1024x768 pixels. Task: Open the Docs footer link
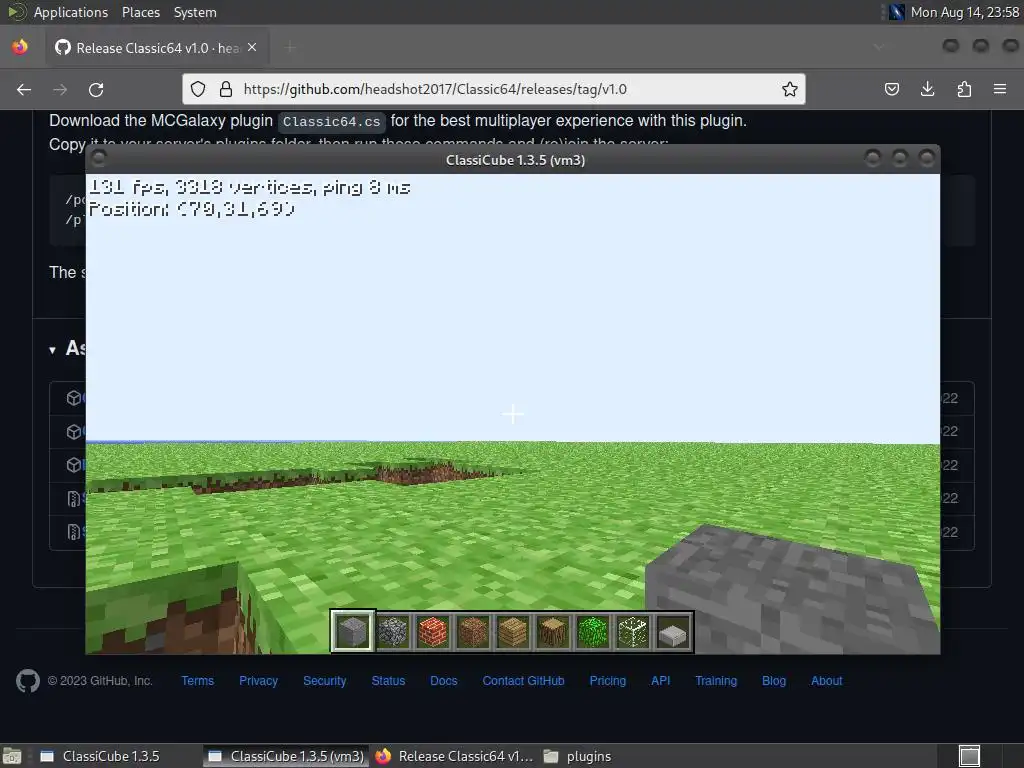pos(443,681)
